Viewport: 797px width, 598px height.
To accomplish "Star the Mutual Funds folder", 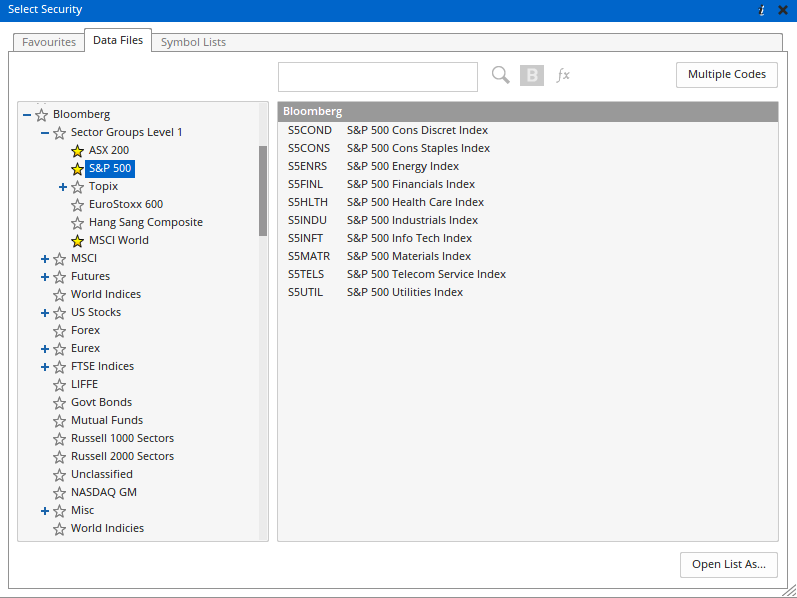I will pyautogui.click(x=59, y=421).
